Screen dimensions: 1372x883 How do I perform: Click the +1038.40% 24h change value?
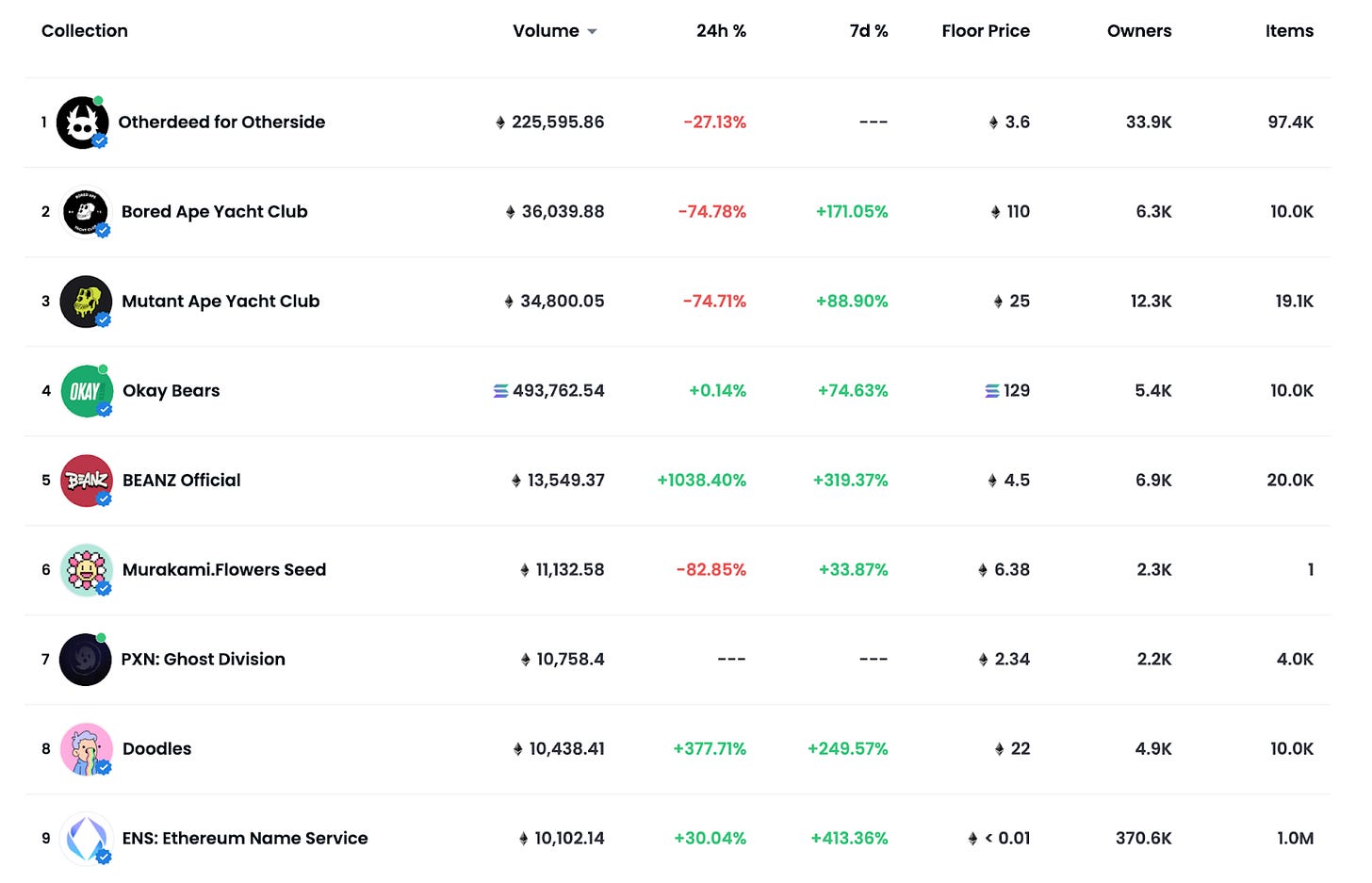coord(702,481)
